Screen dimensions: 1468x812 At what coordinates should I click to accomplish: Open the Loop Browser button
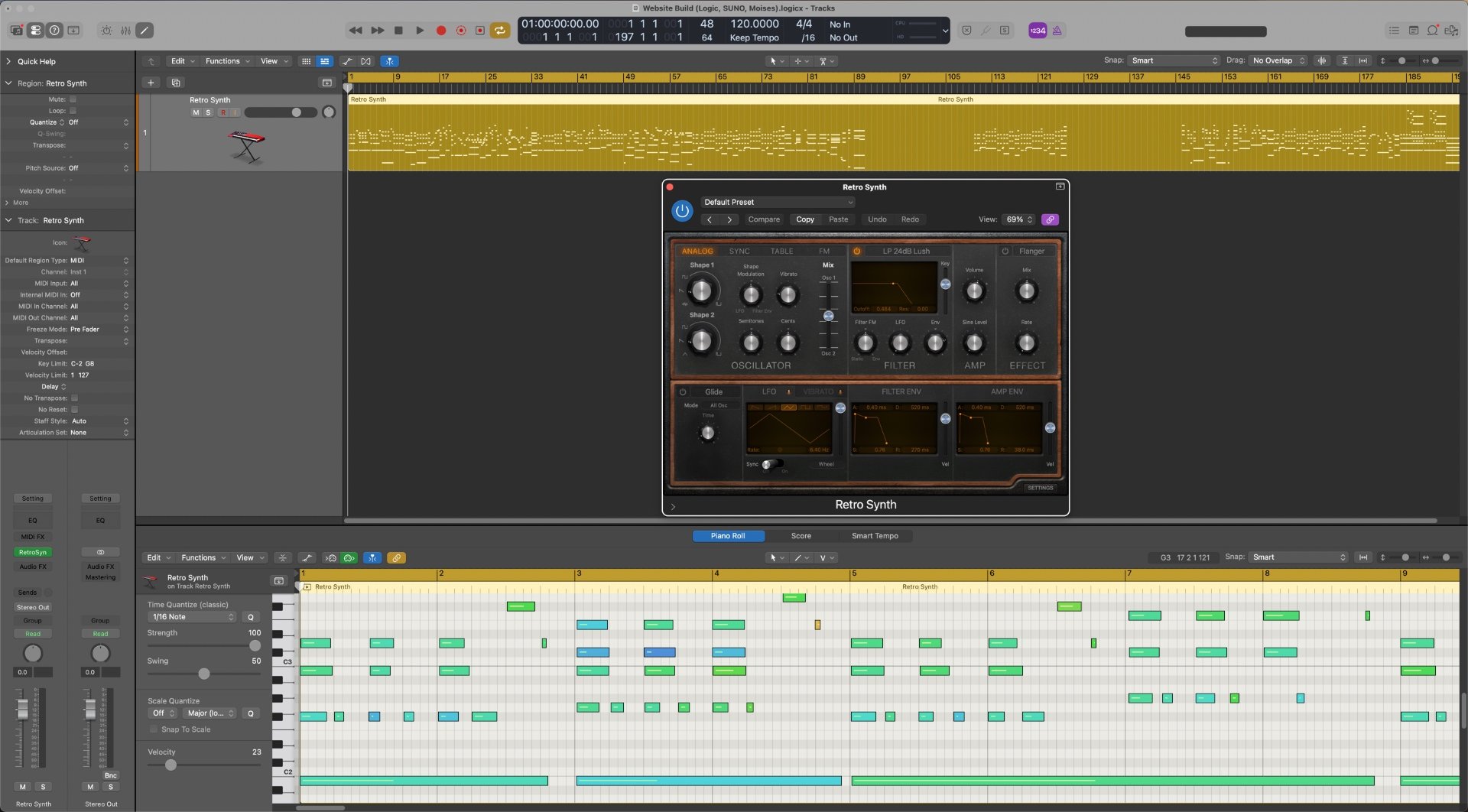pos(1433,31)
